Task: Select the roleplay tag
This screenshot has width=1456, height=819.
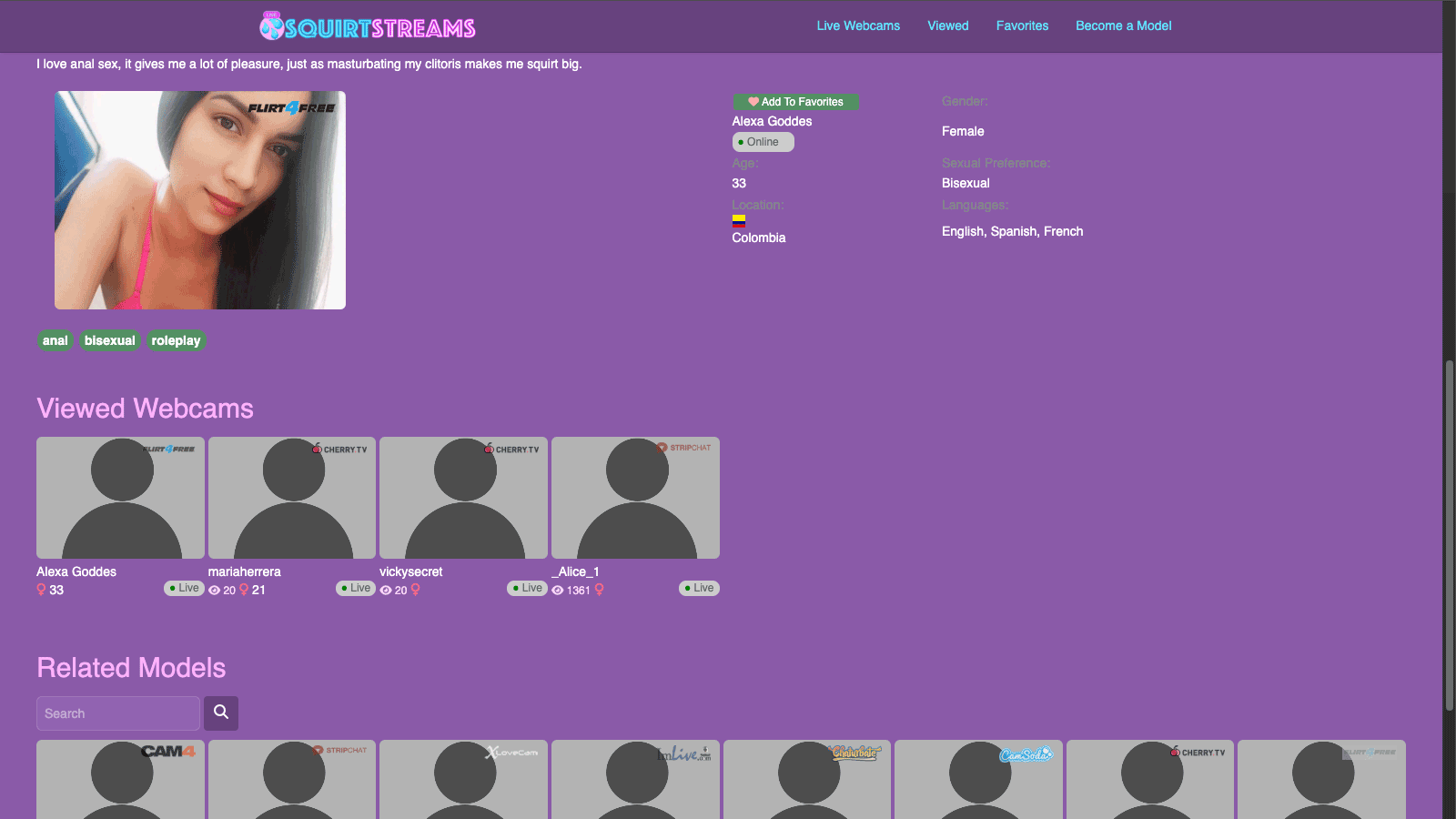Action: pos(176,340)
